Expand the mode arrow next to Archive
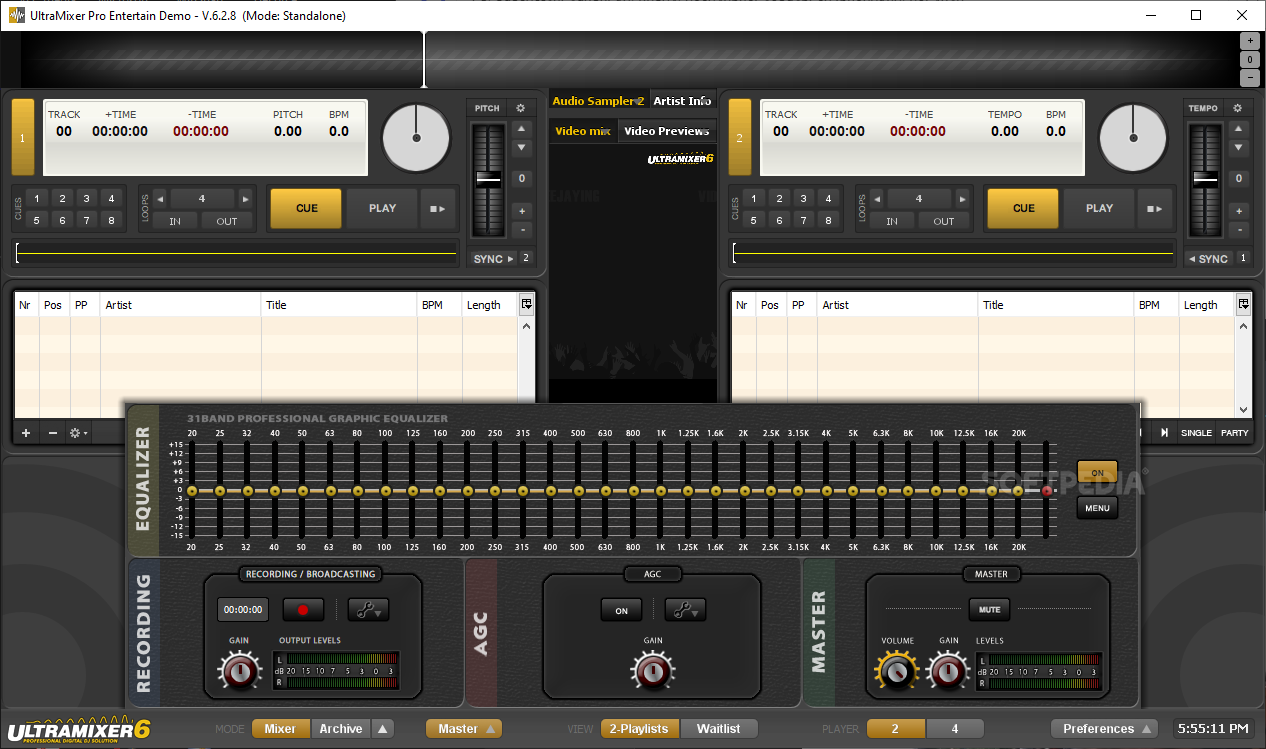The width and height of the screenshot is (1266, 749). pyautogui.click(x=384, y=729)
